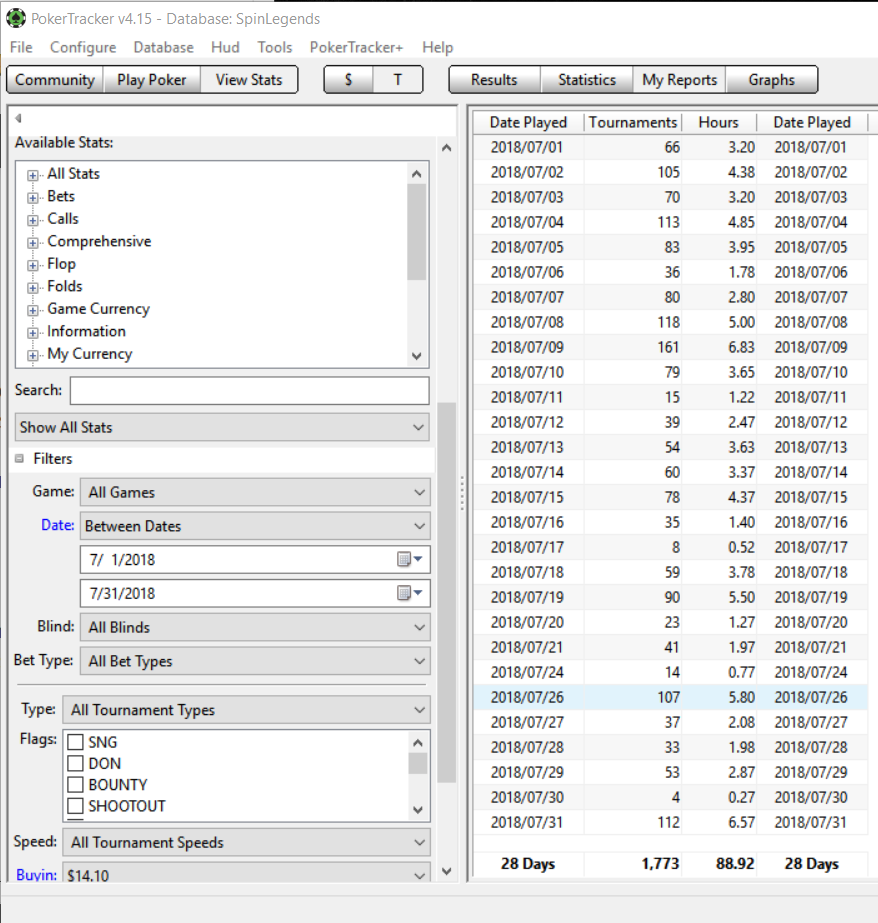
Task: Select the T tournaments button
Action: coord(398,79)
